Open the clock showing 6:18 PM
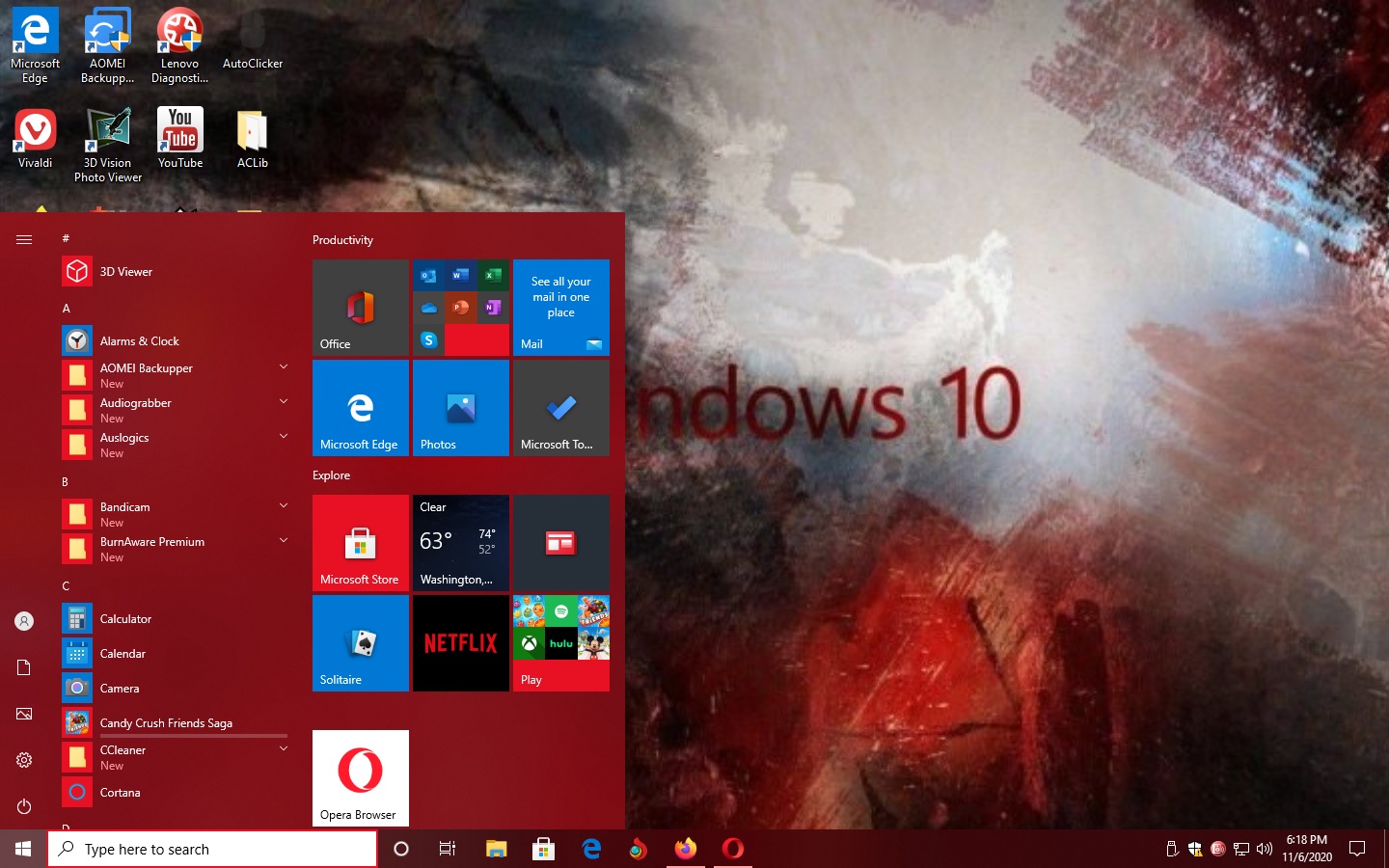 point(1307,849)
